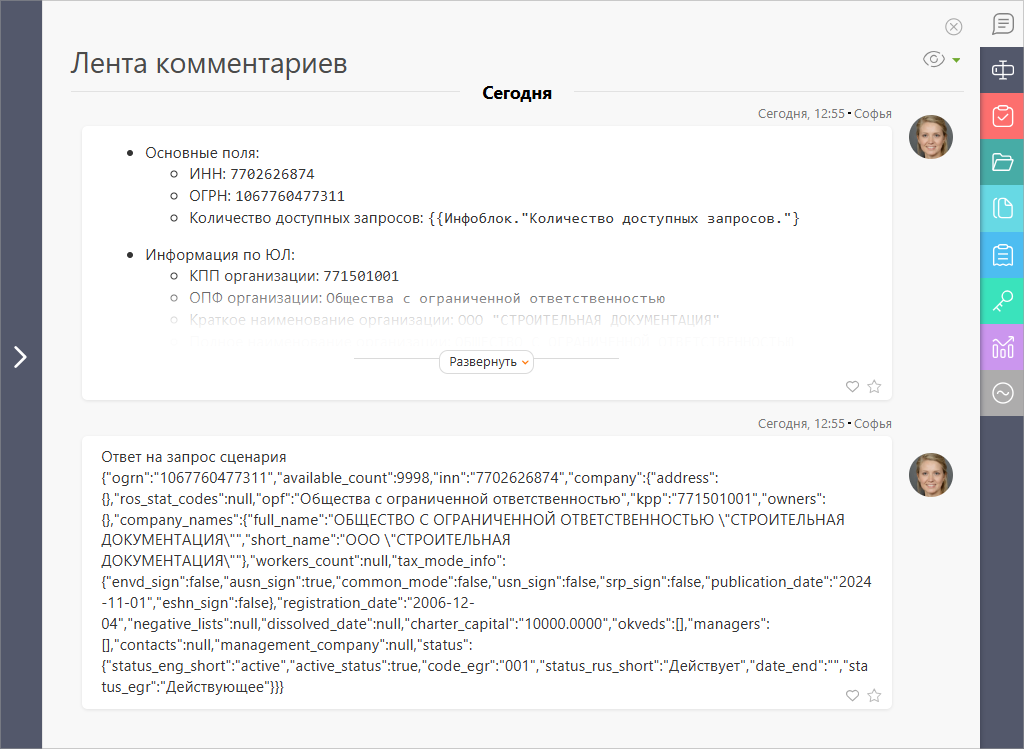1024x749 pixels.
Task: Open Софья's avatar on first comment
Action: (931, 137)
